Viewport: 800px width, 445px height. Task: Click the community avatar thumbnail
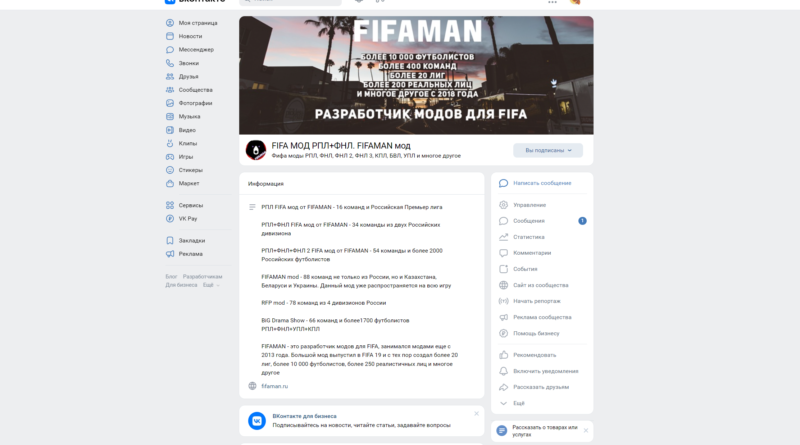(256, 150)
